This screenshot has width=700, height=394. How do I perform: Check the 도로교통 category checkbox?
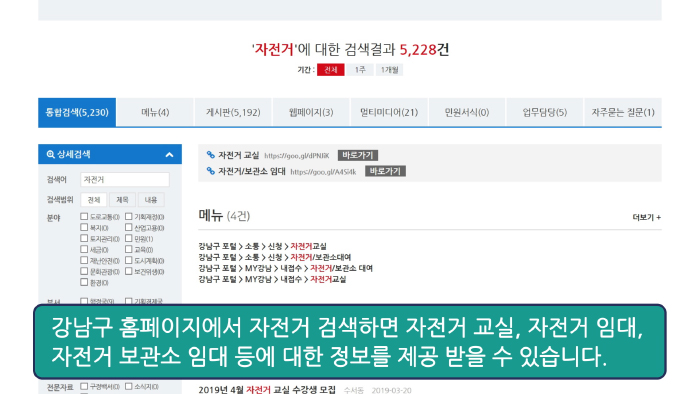click(x=84, y=216)
